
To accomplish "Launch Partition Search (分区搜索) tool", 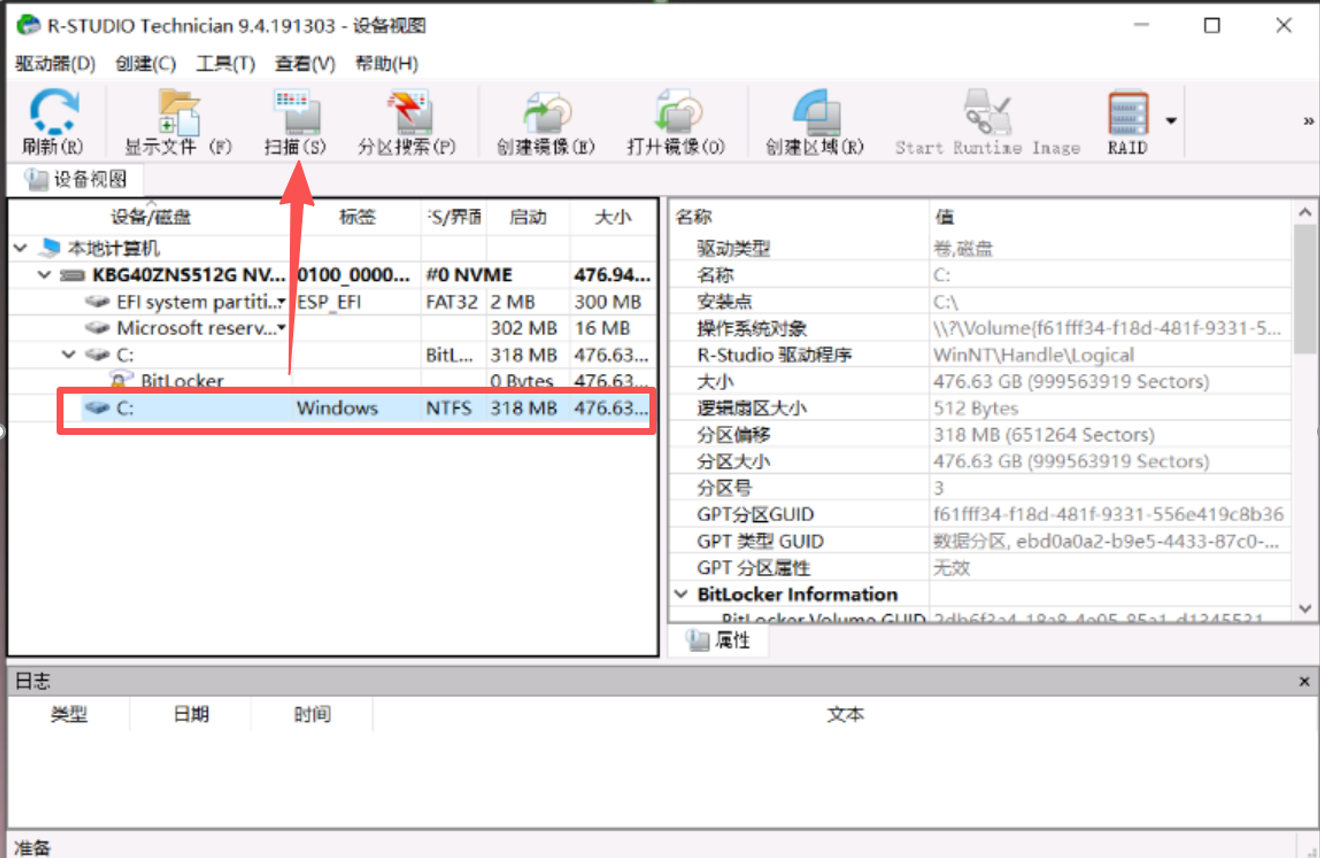I will point(407,121).
